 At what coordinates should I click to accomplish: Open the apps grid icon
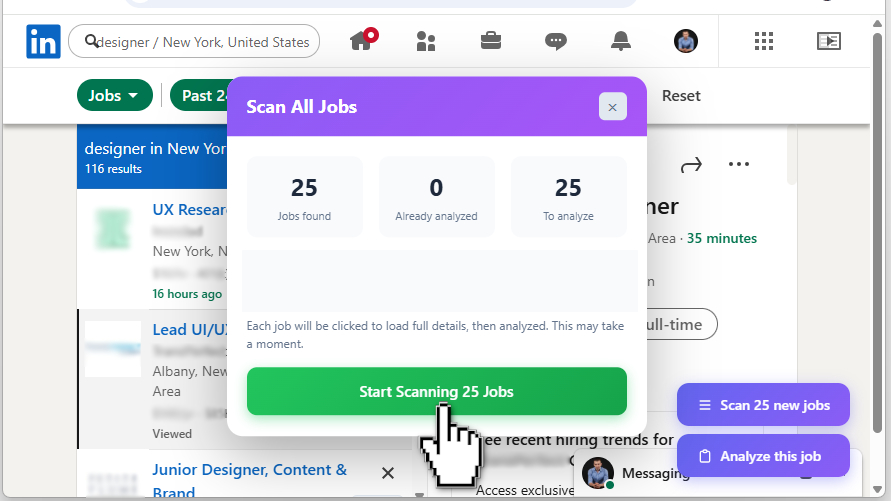(x=764, y=41)
